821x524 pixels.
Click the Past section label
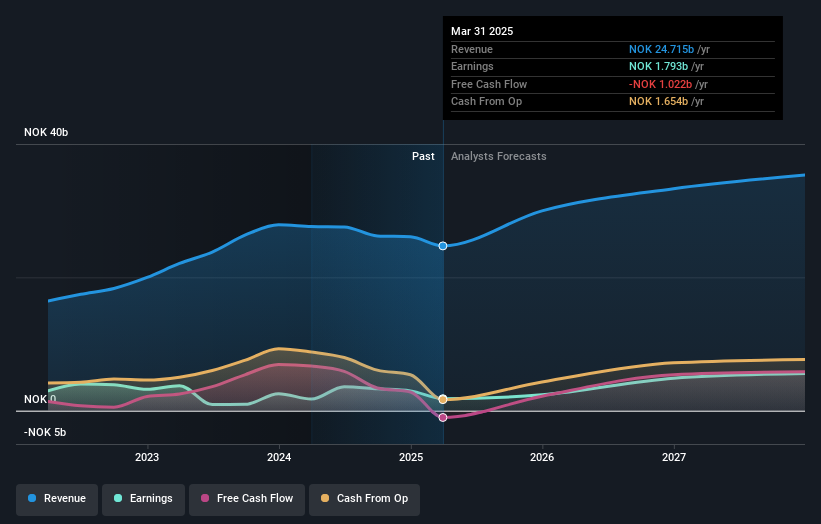point(423,157)
